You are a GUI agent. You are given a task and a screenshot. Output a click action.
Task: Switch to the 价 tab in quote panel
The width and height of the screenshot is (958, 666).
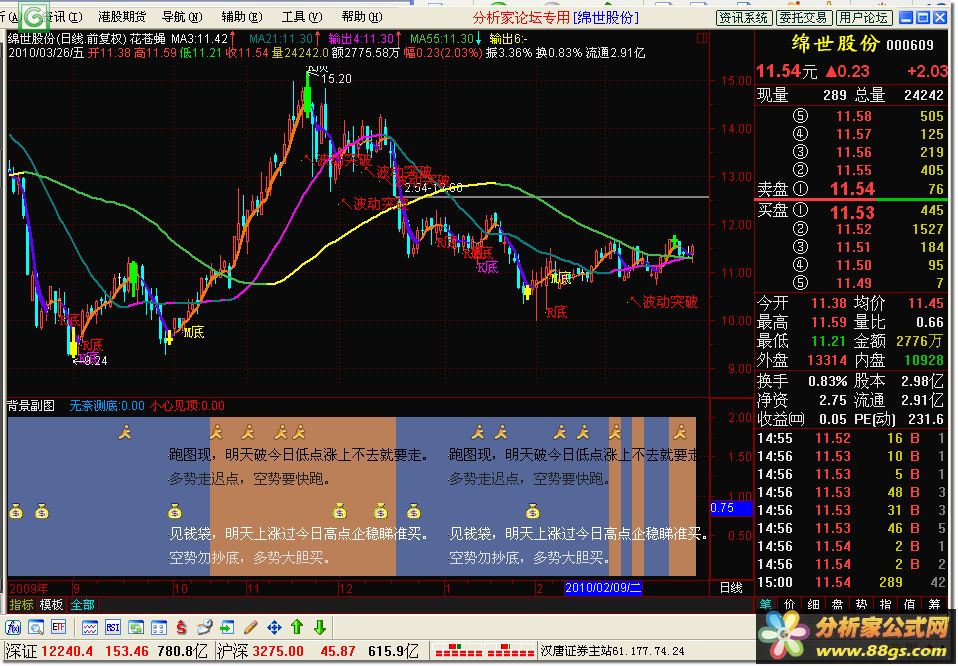point(789,604)
